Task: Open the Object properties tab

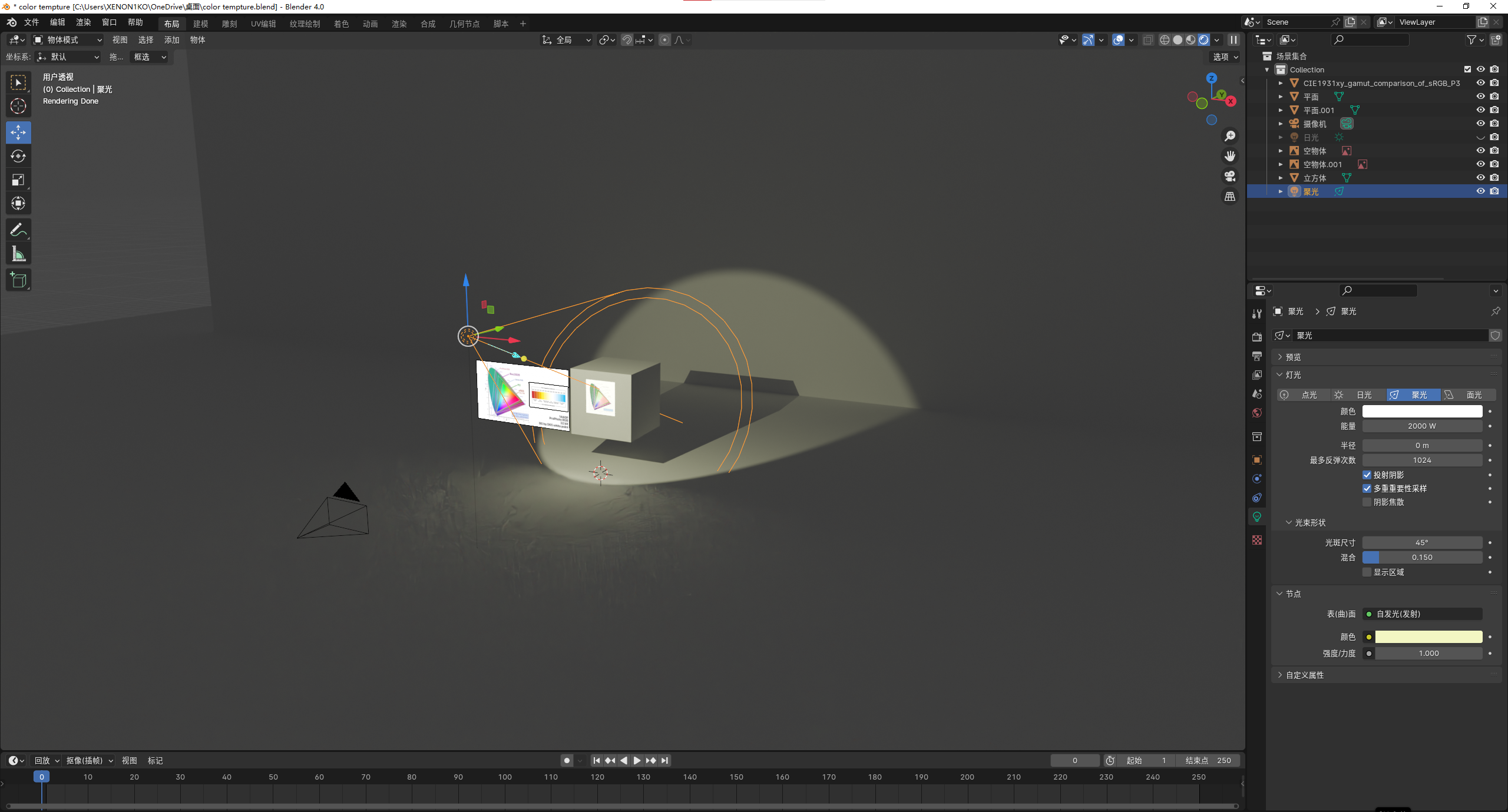Action: click(x=1257, y=460)
